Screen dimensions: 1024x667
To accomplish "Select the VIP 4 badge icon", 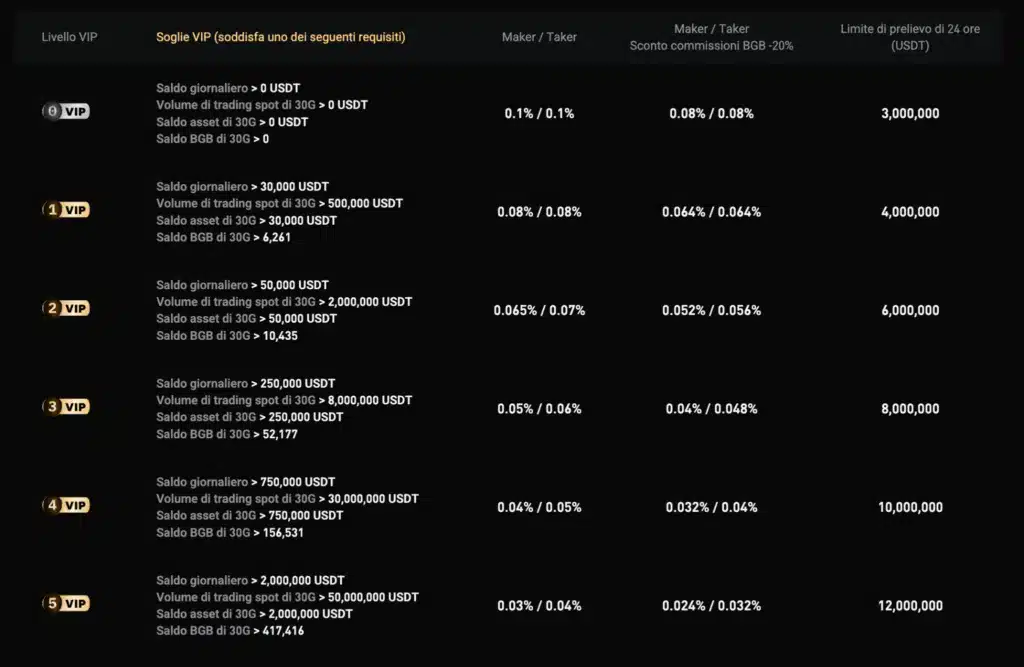I will coord(66,505).
